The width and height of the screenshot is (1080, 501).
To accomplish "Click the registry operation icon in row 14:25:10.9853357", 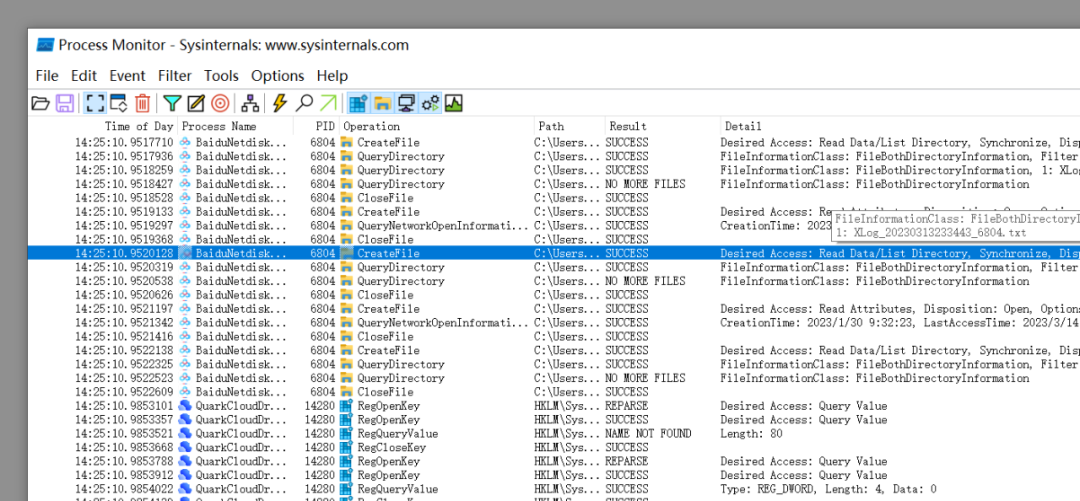I will (346, 420).
